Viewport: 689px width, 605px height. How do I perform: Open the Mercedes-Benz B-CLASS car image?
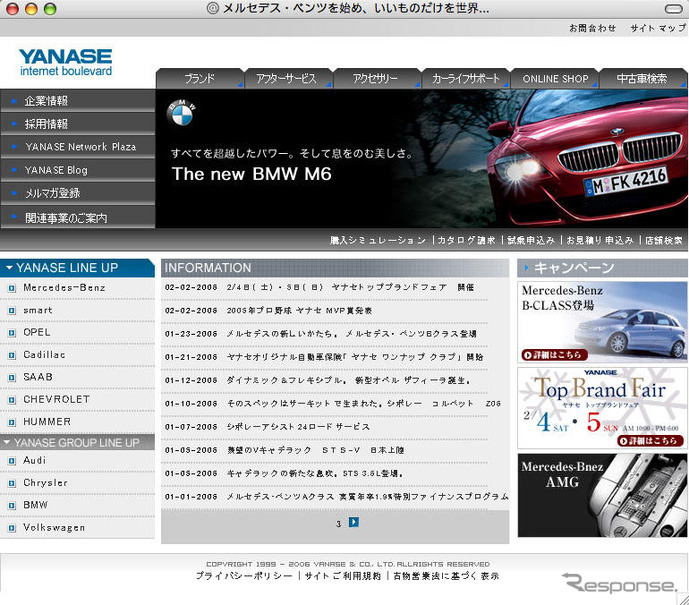point(631,333)
